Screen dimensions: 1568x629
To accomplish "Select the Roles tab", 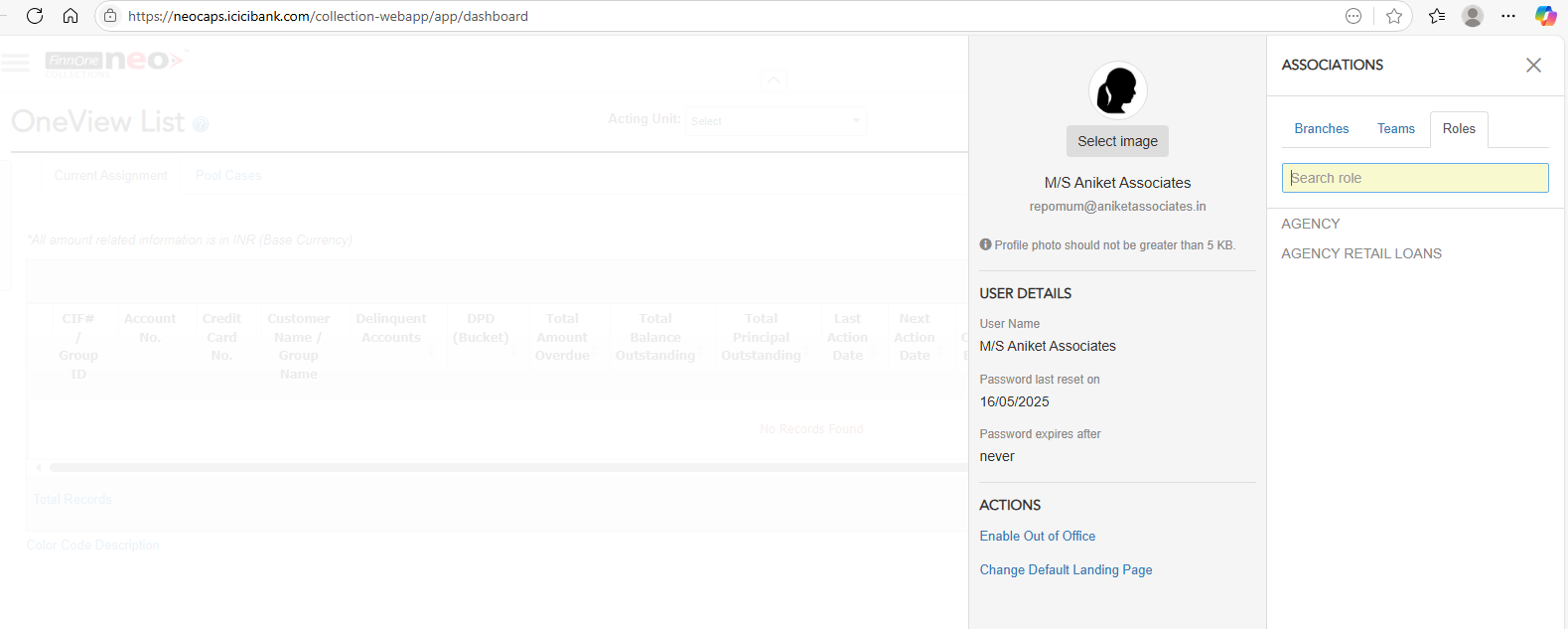I will [1458, 129].
